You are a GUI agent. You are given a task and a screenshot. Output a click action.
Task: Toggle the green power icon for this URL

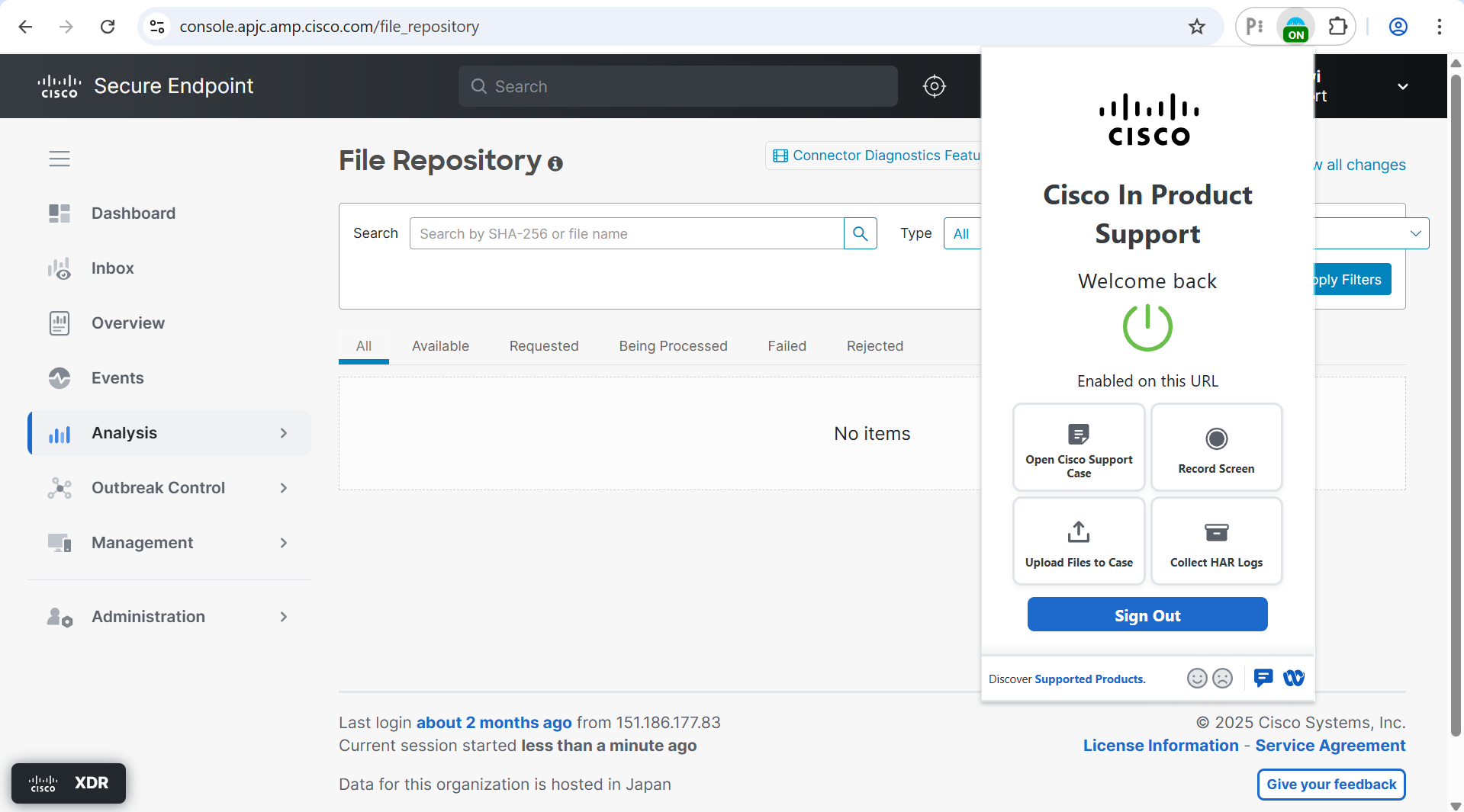[x=1147, y=327]
